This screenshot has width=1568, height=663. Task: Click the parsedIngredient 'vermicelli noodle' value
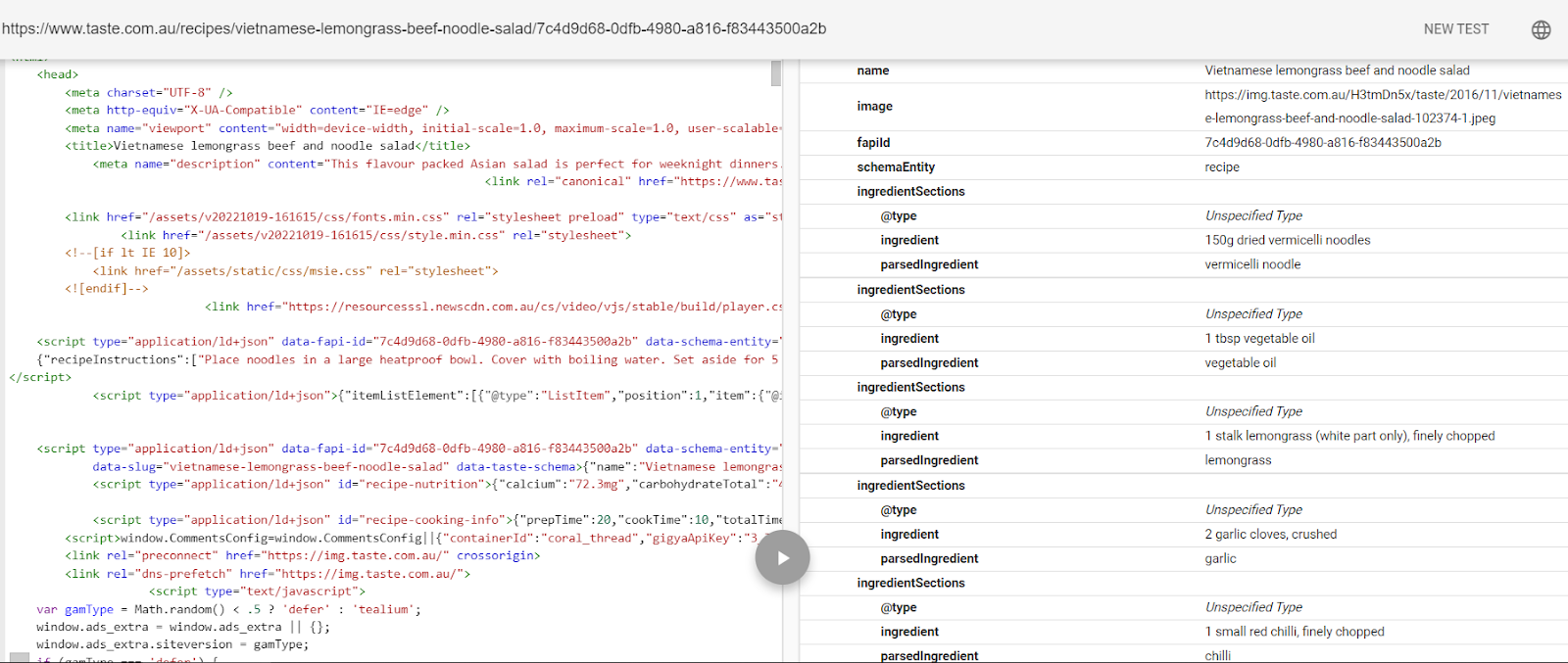pyautogui.click(x=1252, y=264)
